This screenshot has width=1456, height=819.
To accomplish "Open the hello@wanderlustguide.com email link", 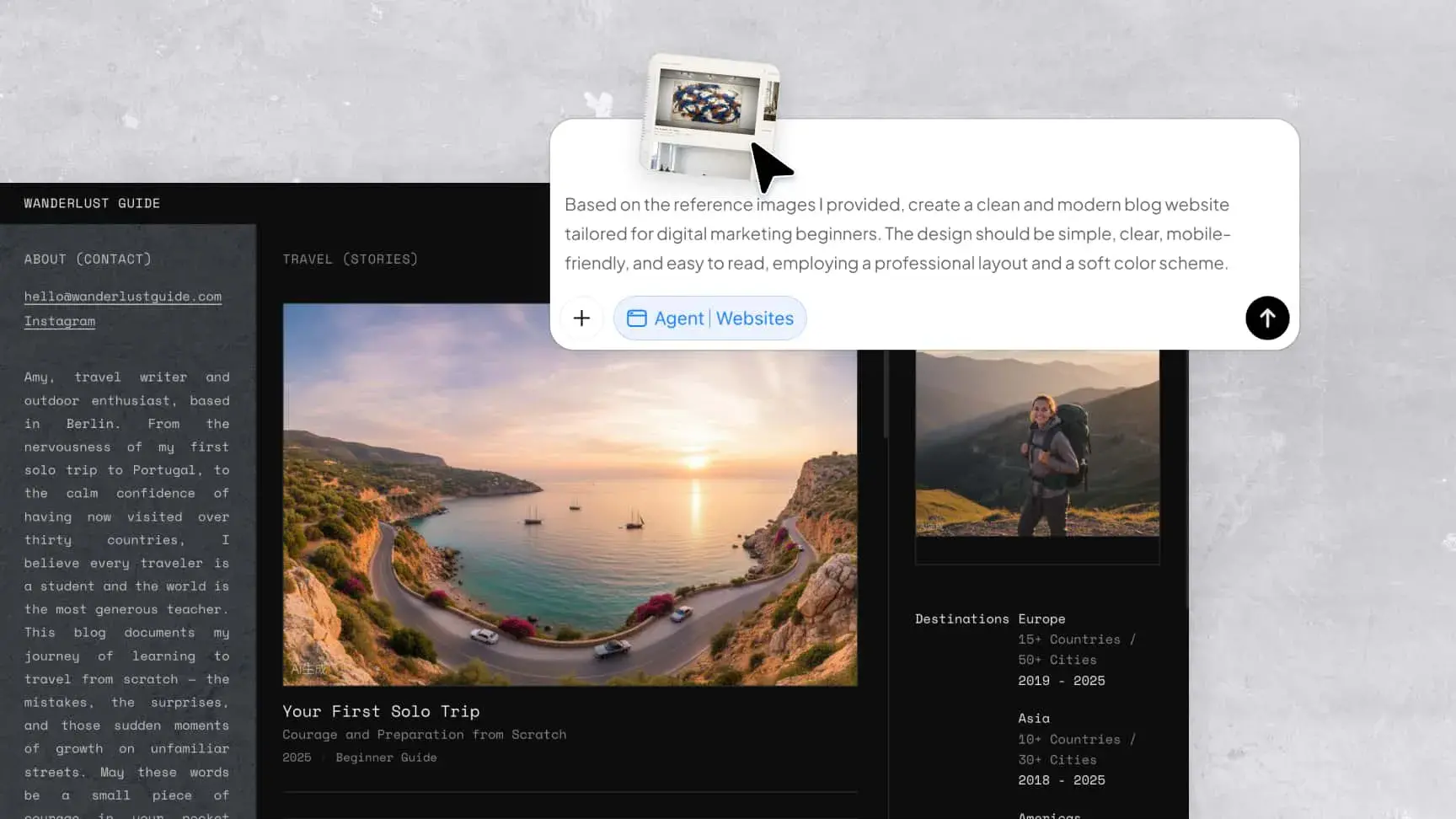I will 123,297.
